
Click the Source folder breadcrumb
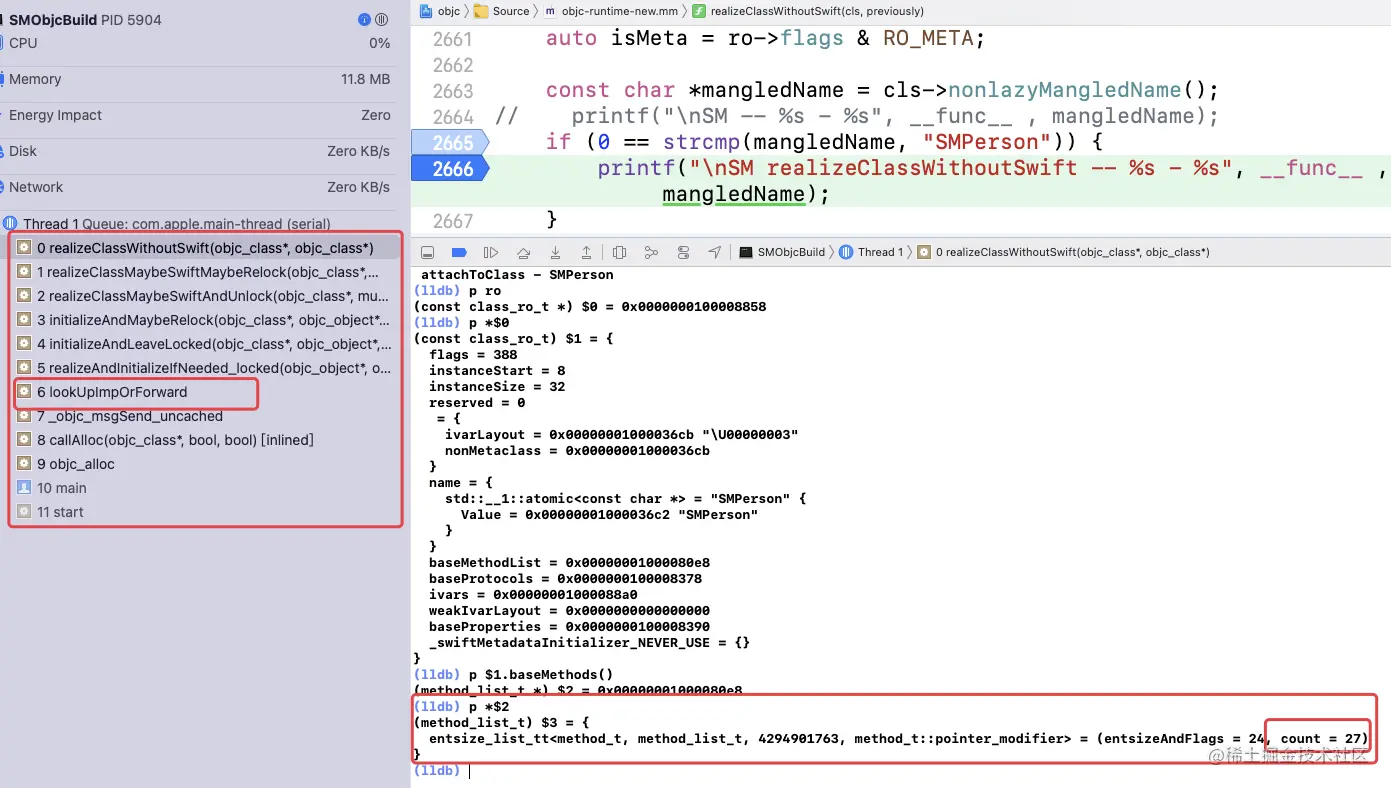501,11
